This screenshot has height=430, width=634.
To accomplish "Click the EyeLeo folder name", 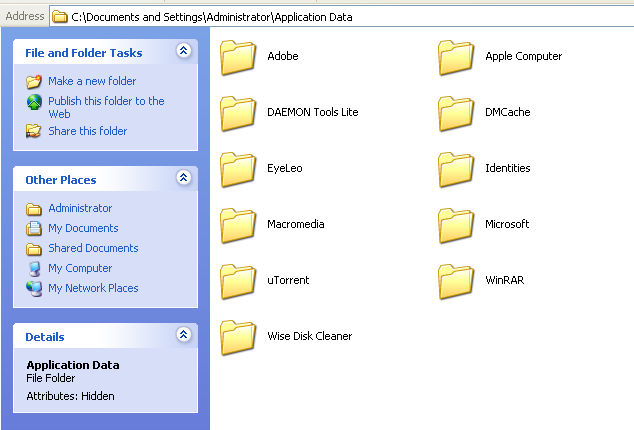I will coord(285,168).
